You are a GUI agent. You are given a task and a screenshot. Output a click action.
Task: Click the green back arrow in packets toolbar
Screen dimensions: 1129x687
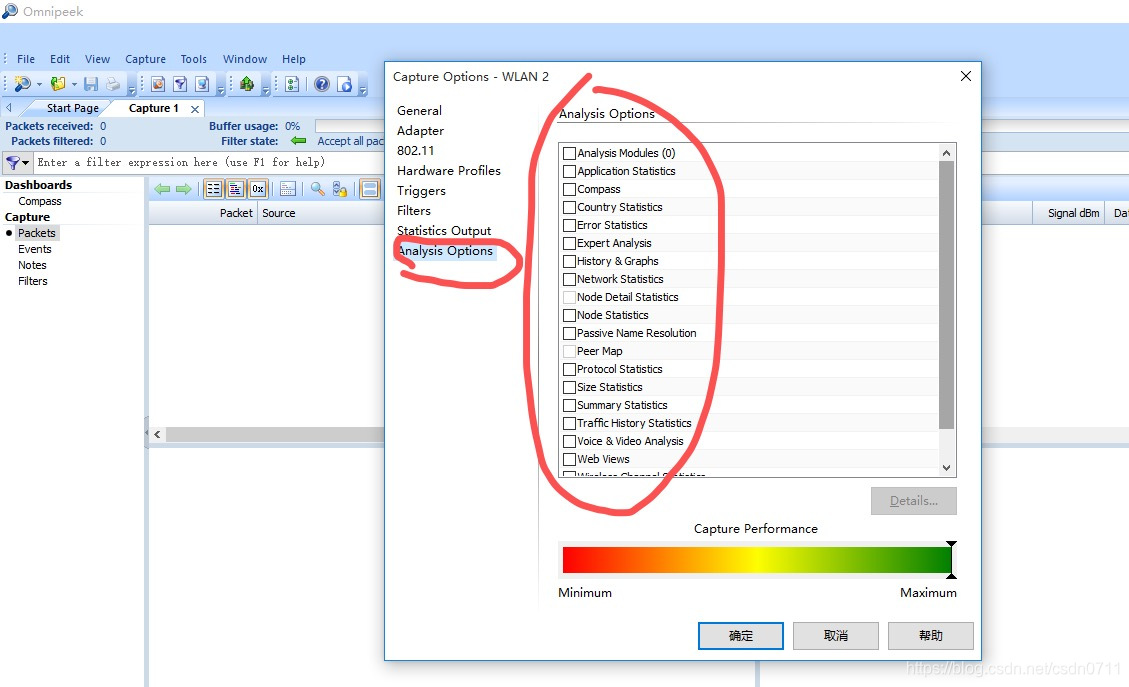coord(163,189)
